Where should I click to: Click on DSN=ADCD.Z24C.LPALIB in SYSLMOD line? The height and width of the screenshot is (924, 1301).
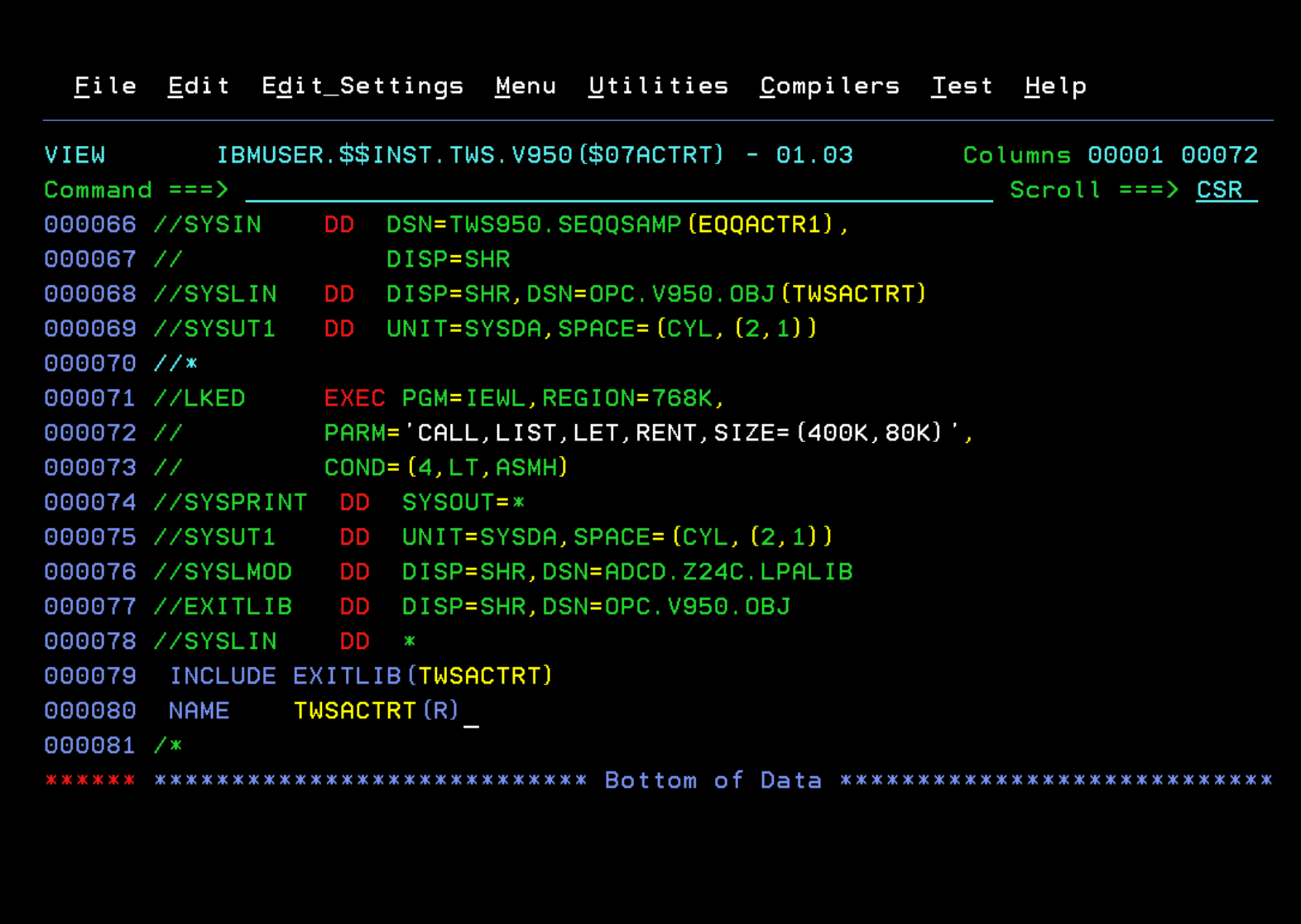tap(697, 572)
